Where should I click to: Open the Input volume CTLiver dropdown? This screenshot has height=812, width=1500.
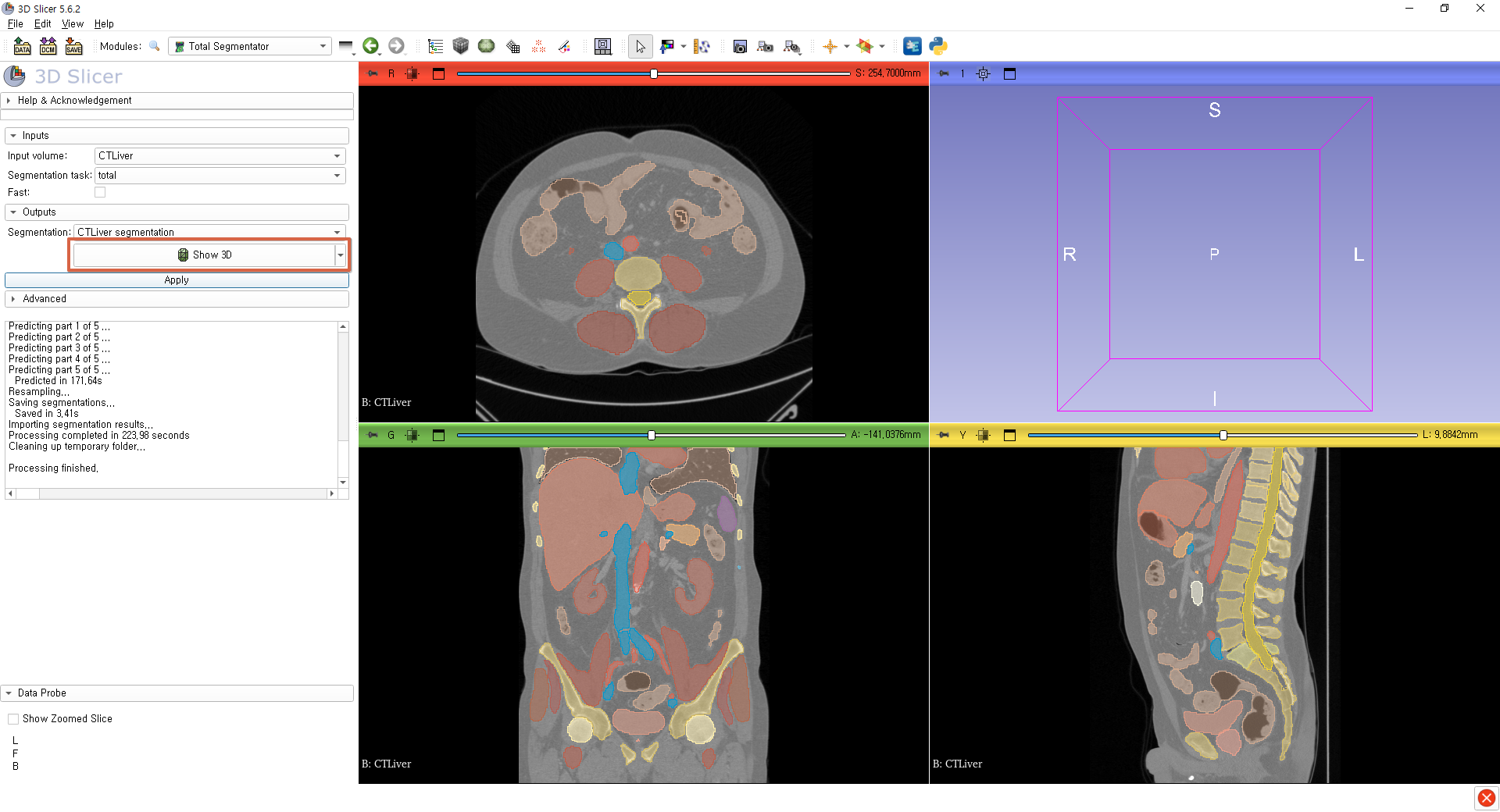(220, 156)
